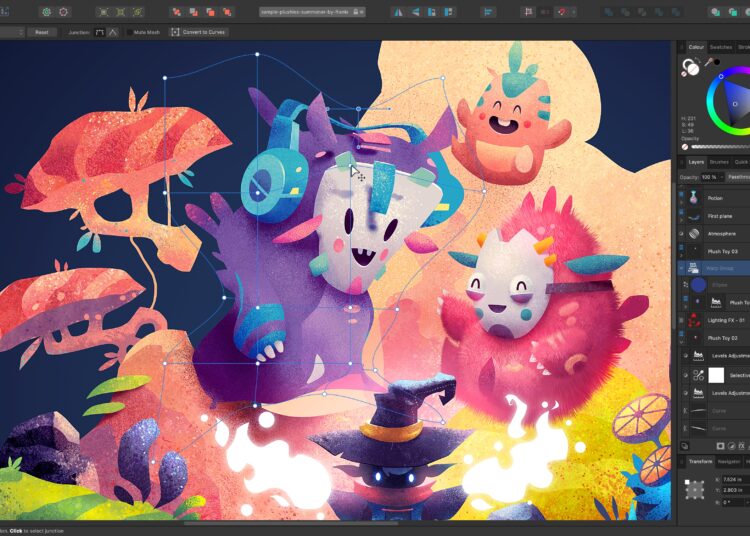Open the Passthrough blend mode dropdown
The height and width of the screenshot is (536, 750).
(739, 177)
